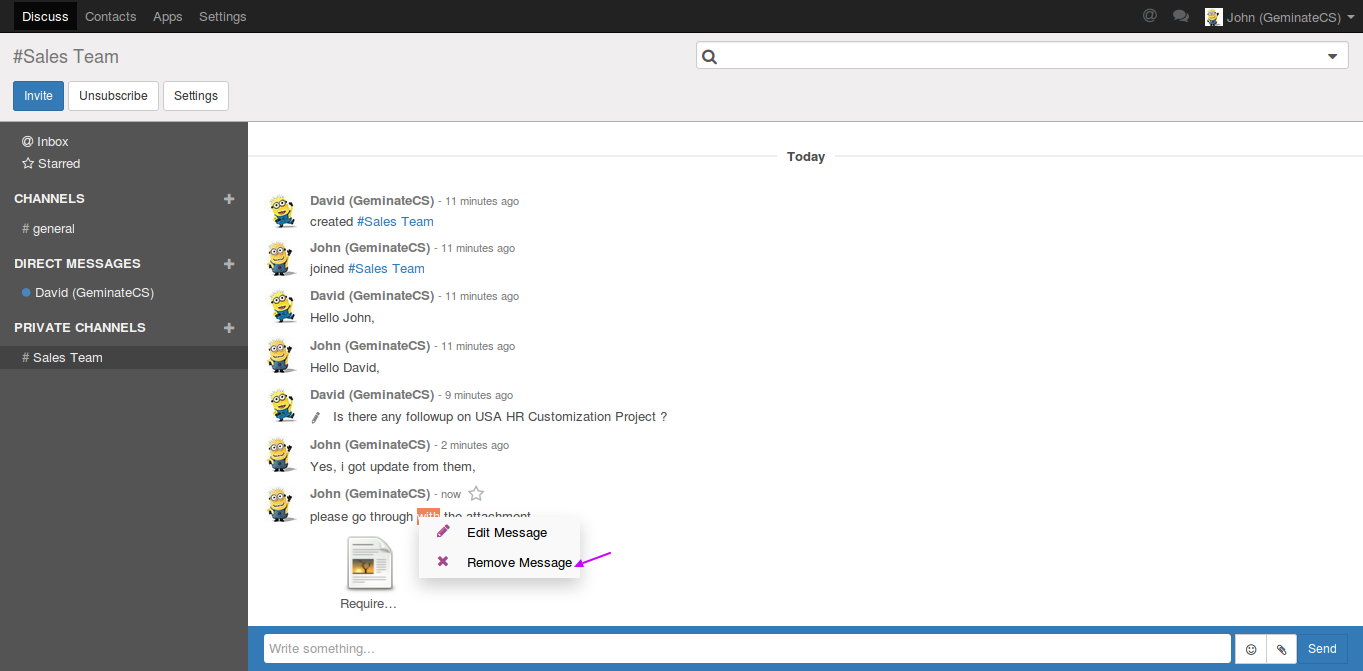Click the #Sales Team page title
This screenshot has height=671, width=1363.
pyautogui.click(x=66, y=57)
